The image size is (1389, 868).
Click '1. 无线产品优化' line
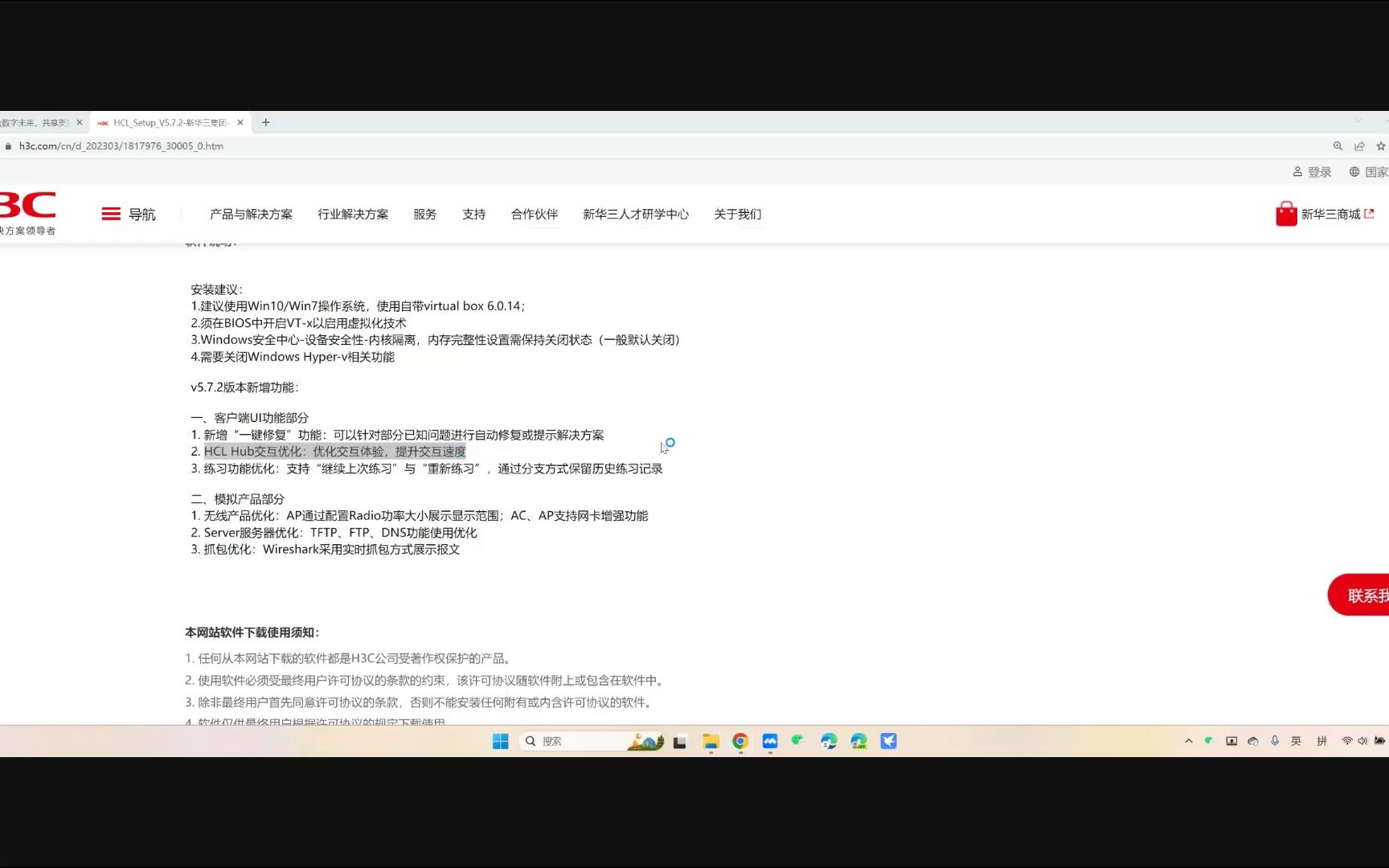(x=420, y=516)
